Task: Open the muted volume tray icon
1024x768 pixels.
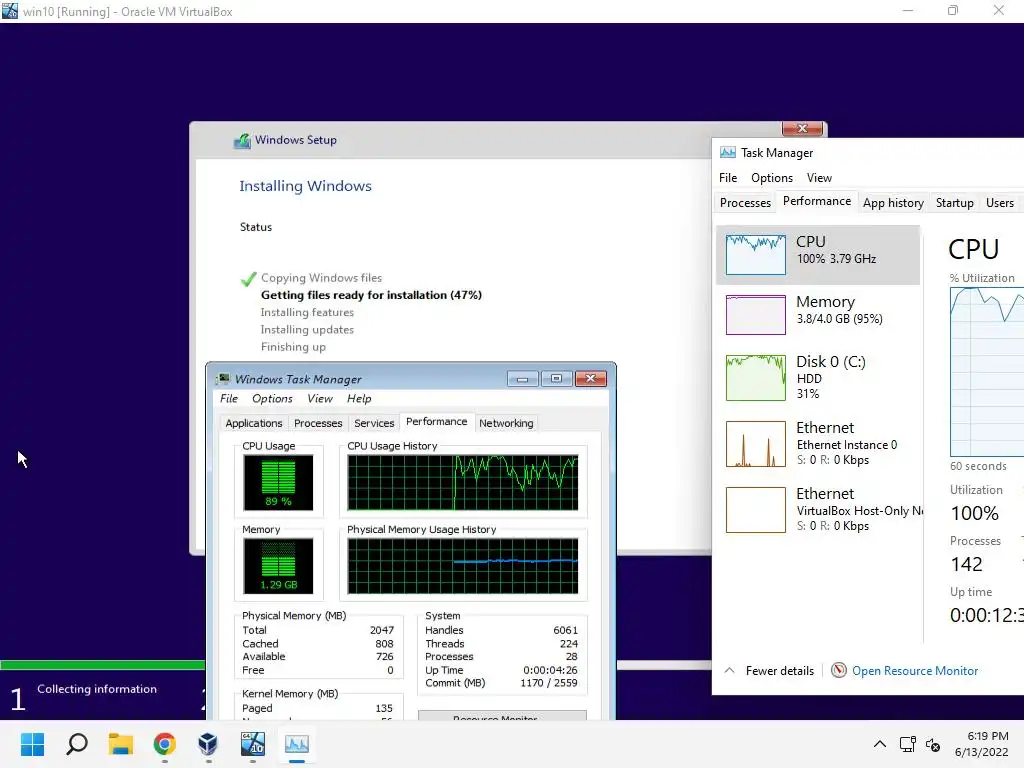Action: pyautogui.click(x=933, y=744)
